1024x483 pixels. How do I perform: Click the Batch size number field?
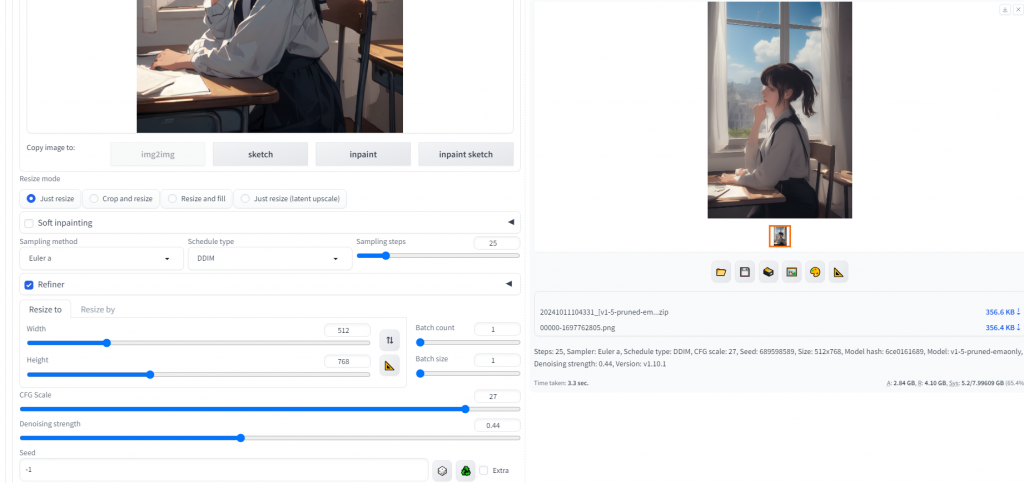497,360
